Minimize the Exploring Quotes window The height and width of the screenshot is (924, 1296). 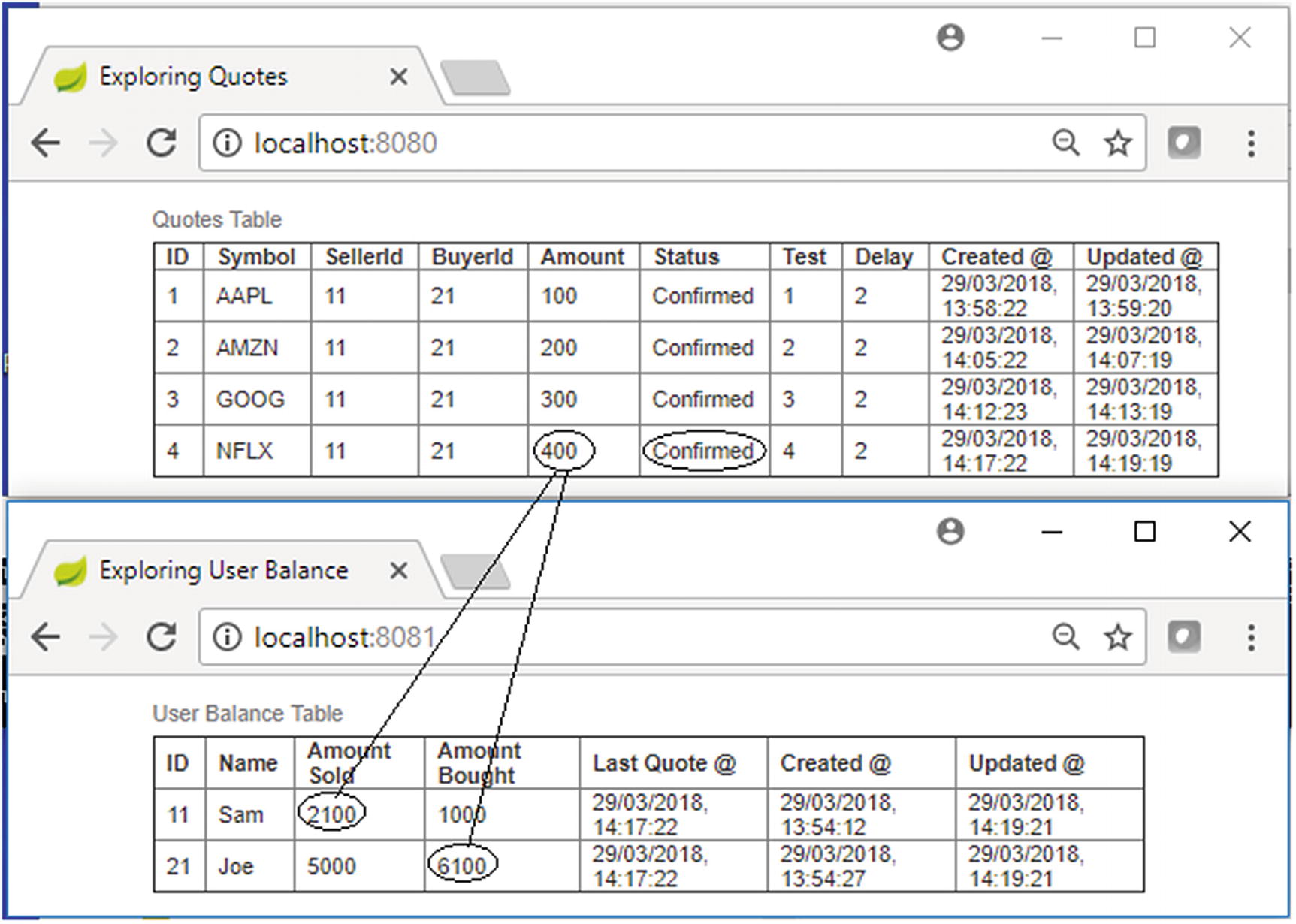(x=1052, y=38)
